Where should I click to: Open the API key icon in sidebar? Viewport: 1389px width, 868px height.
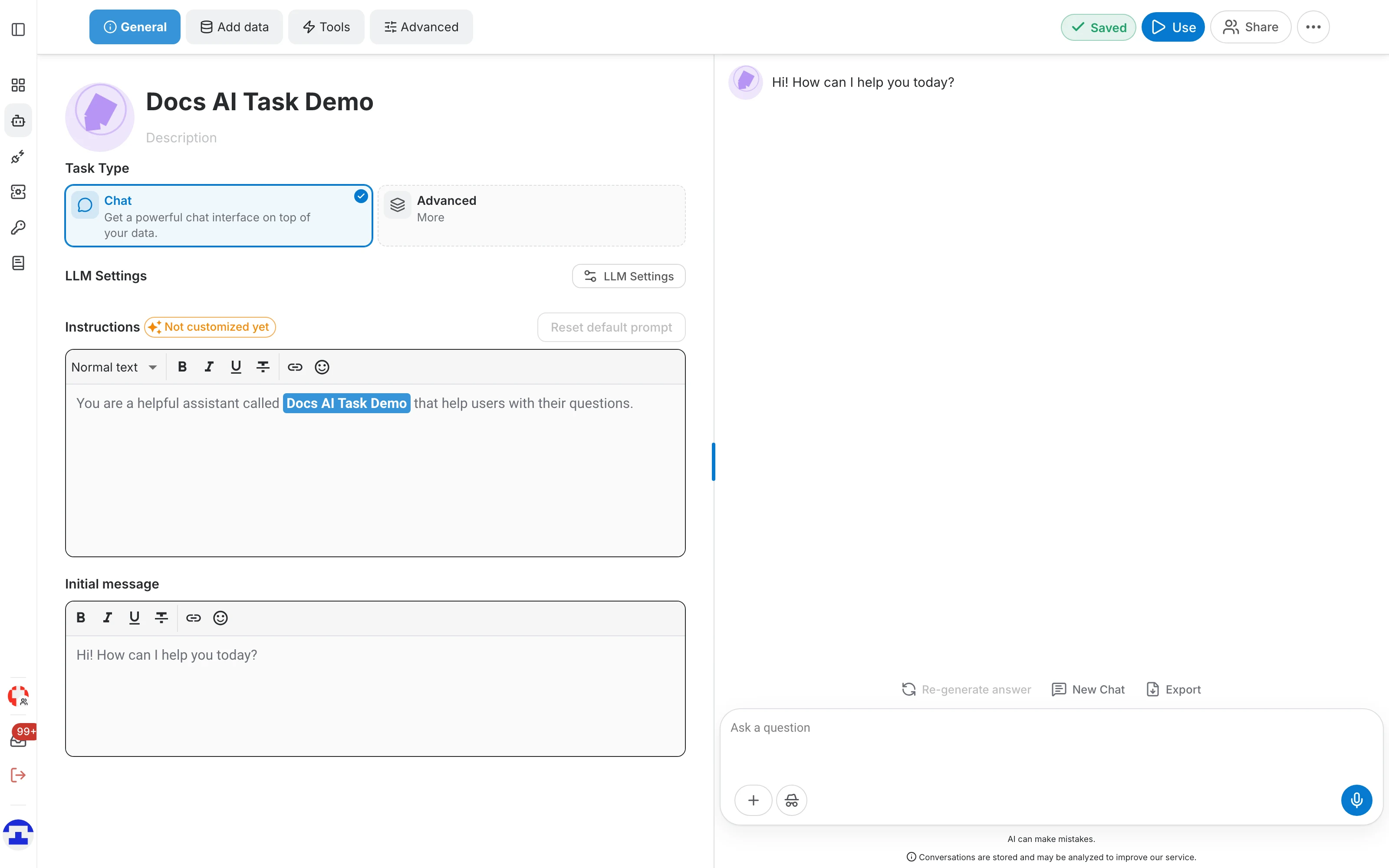click(18, 227)
